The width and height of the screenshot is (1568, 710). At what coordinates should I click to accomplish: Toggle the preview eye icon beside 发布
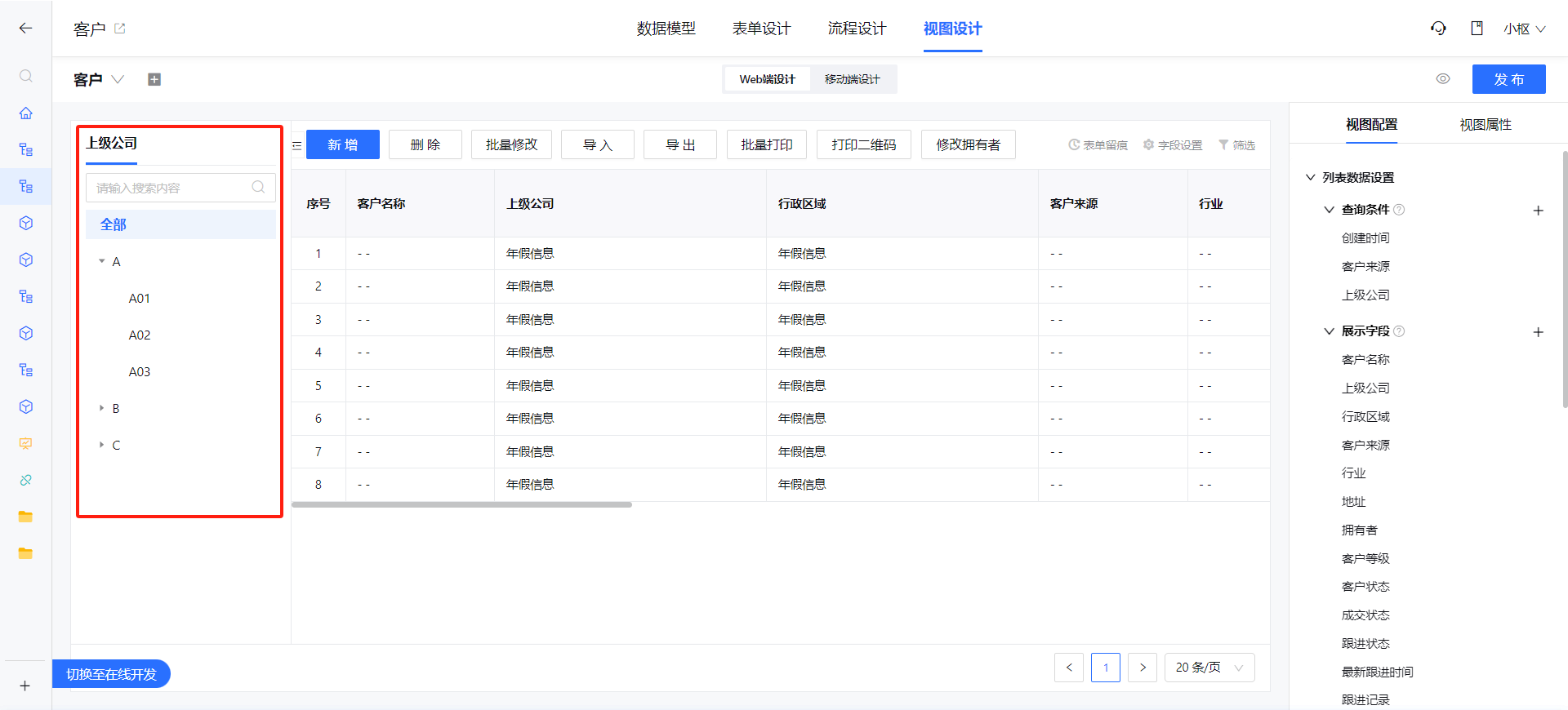(x=1443, y=79)
